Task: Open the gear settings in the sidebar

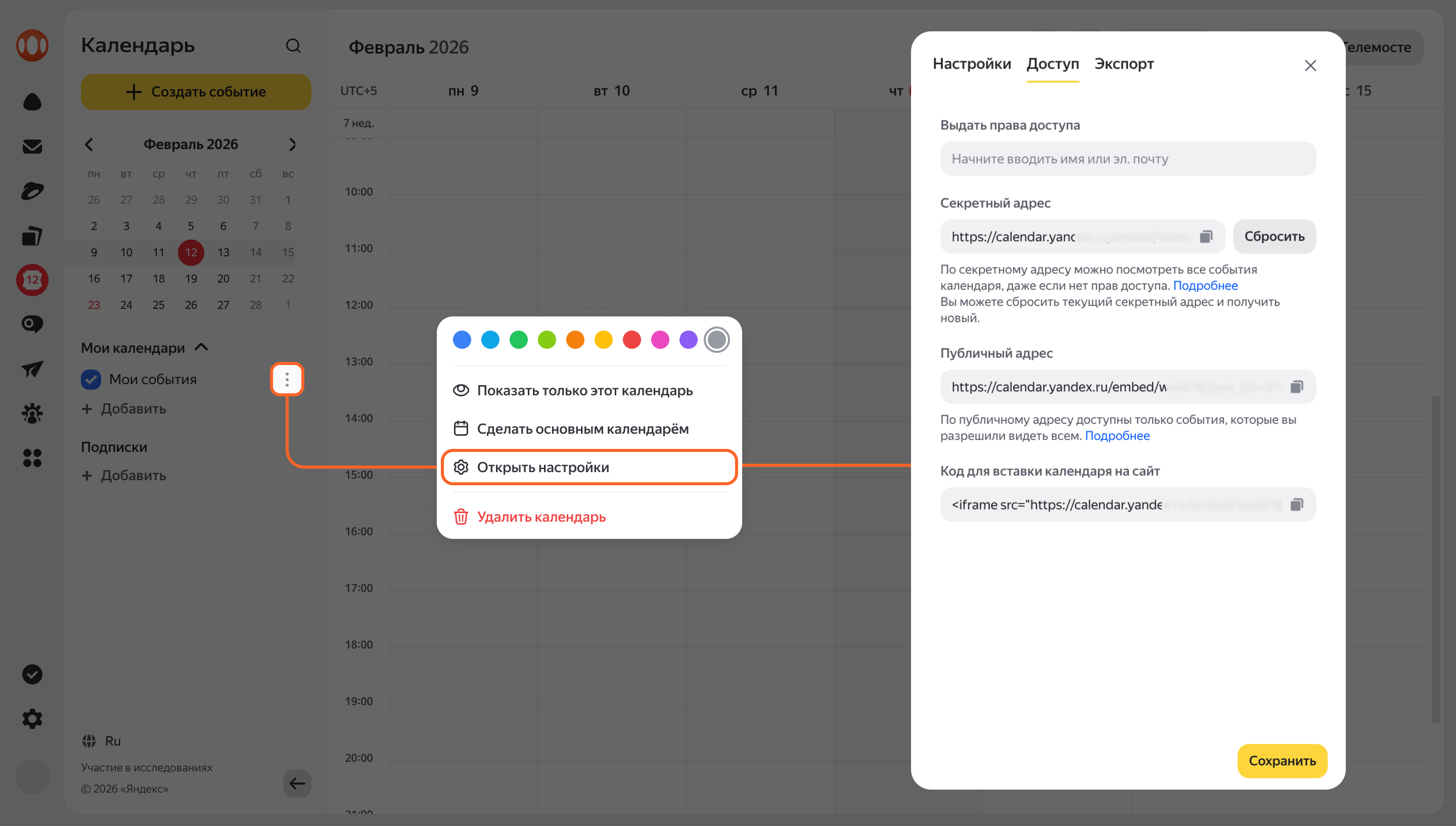Action: pyautogui.click(x=32, y=719)
